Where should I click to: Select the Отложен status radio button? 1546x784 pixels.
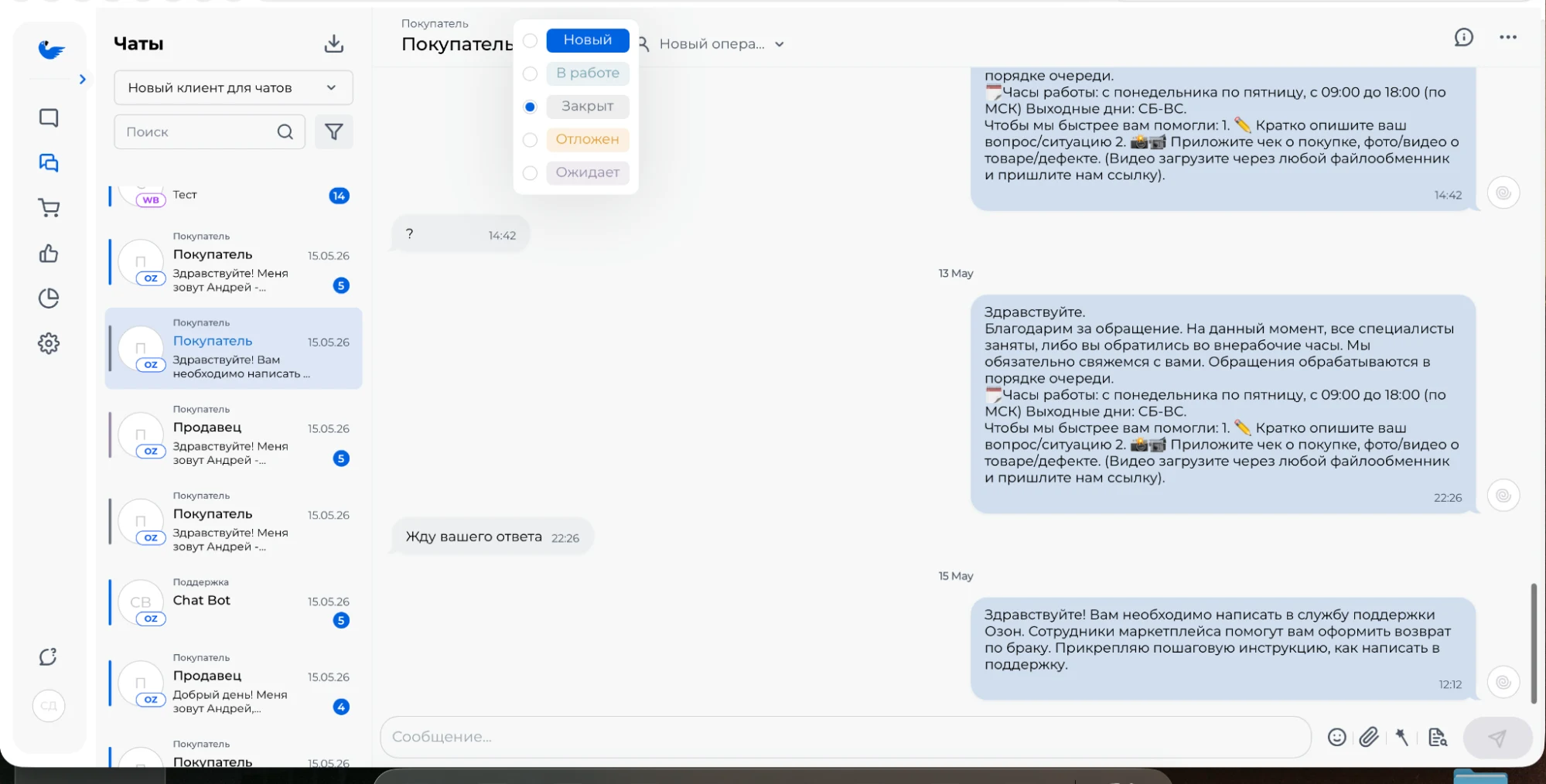tap(530, 140)
